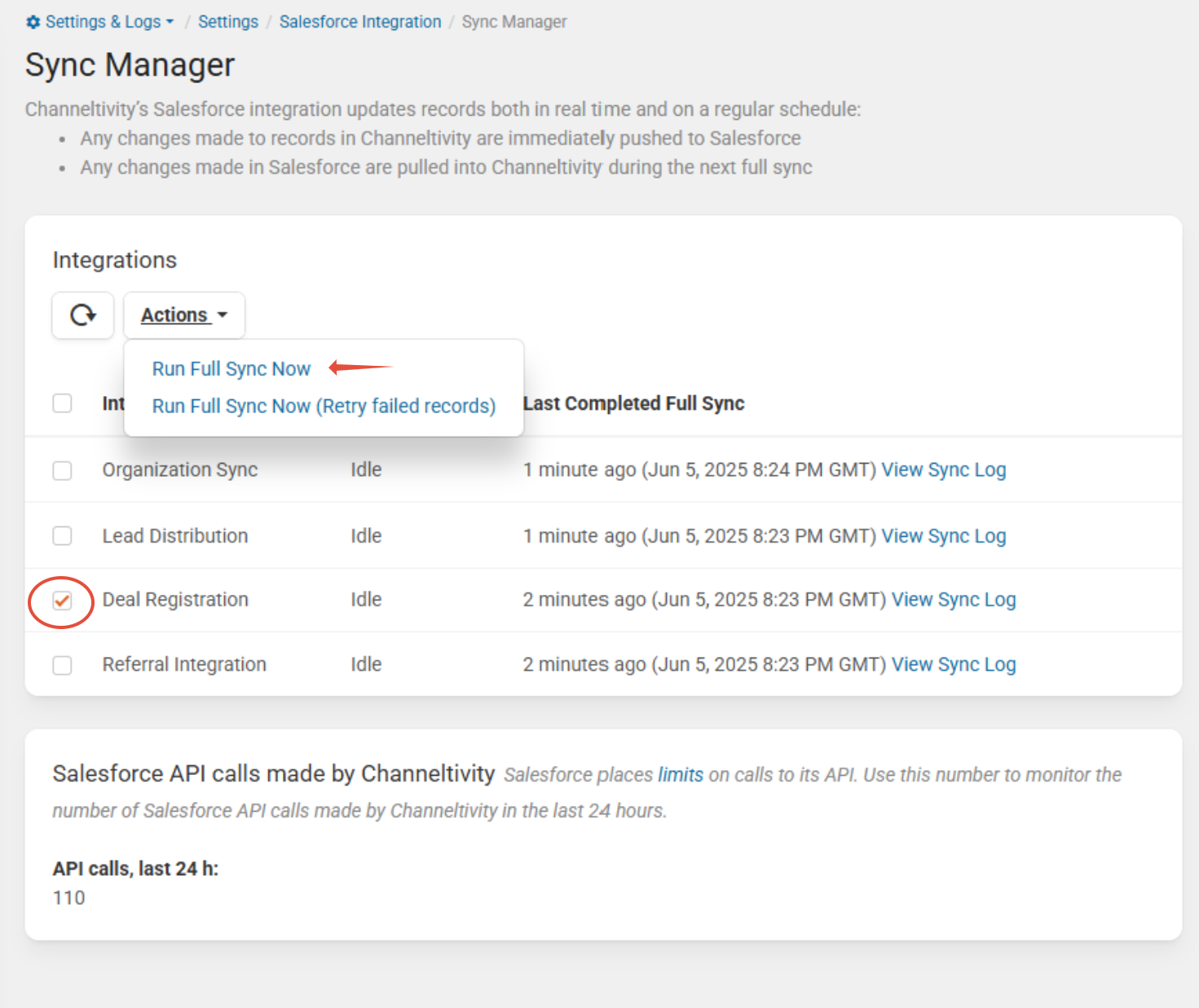Image resolution: width=1199 pixels, height=1008 pixels.
Task: Click the Sync Manager breadcrumb text
Action: point(514,22)
